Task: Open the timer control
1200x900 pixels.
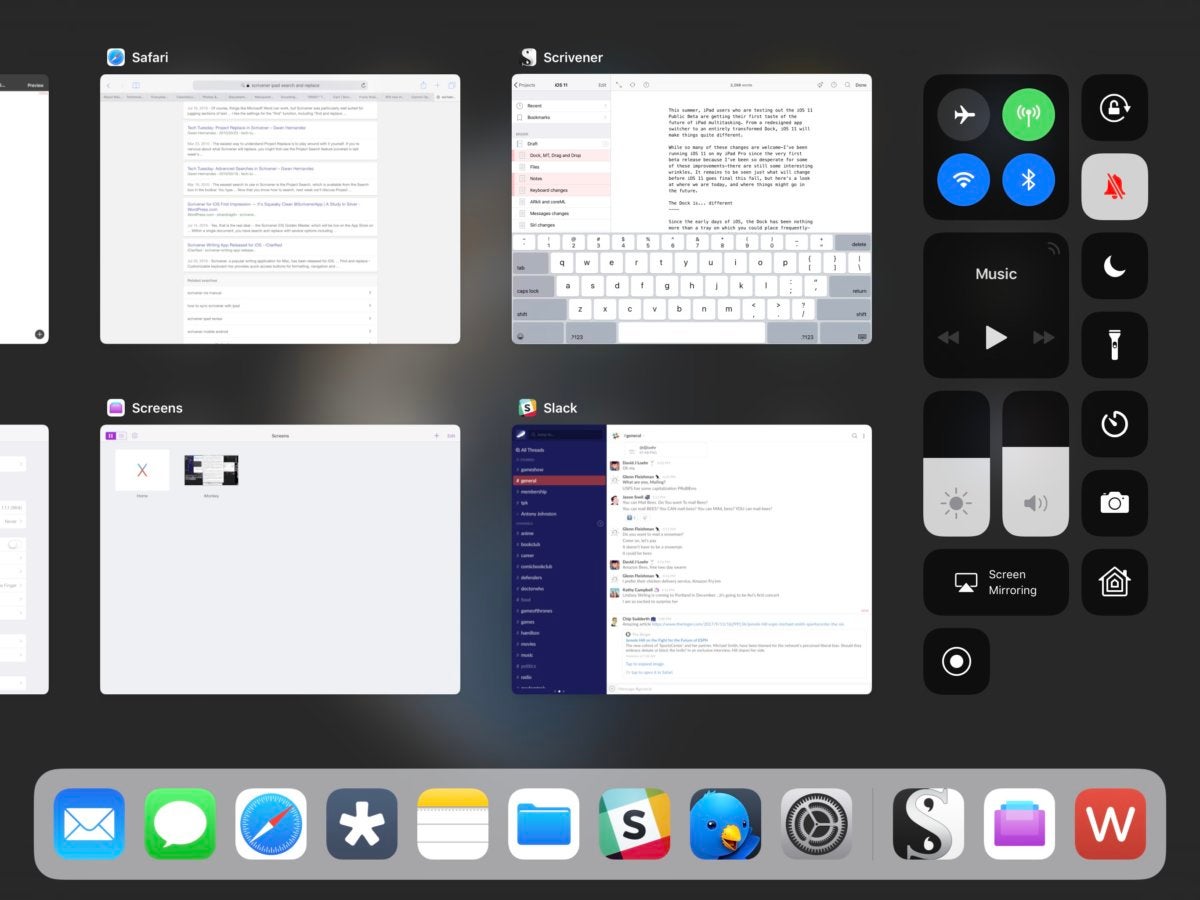Action: coord(1115,423)
